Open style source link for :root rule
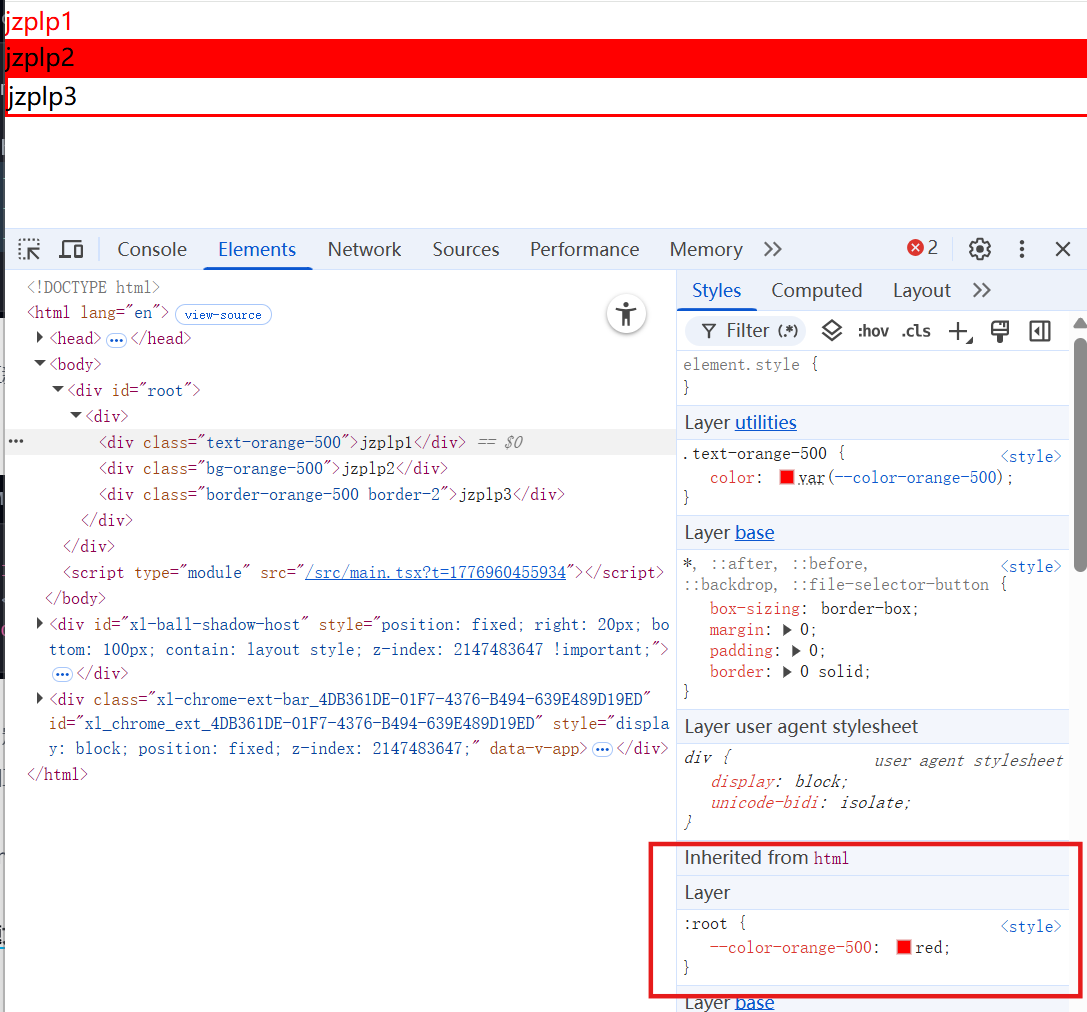This screenshot has width=1087, height=1012. click(1031, 926)
